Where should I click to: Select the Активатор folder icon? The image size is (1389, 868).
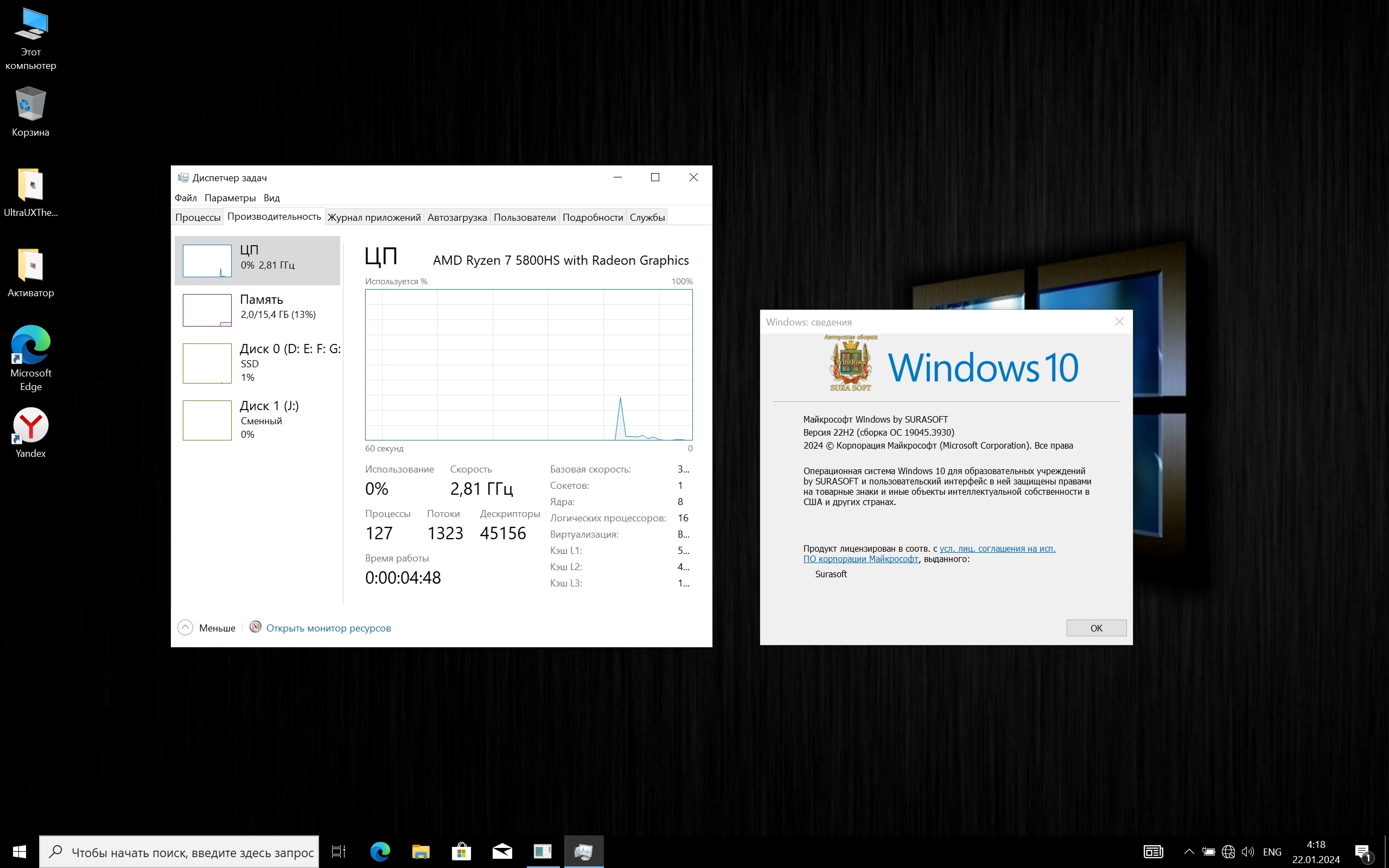pos(30,266)
